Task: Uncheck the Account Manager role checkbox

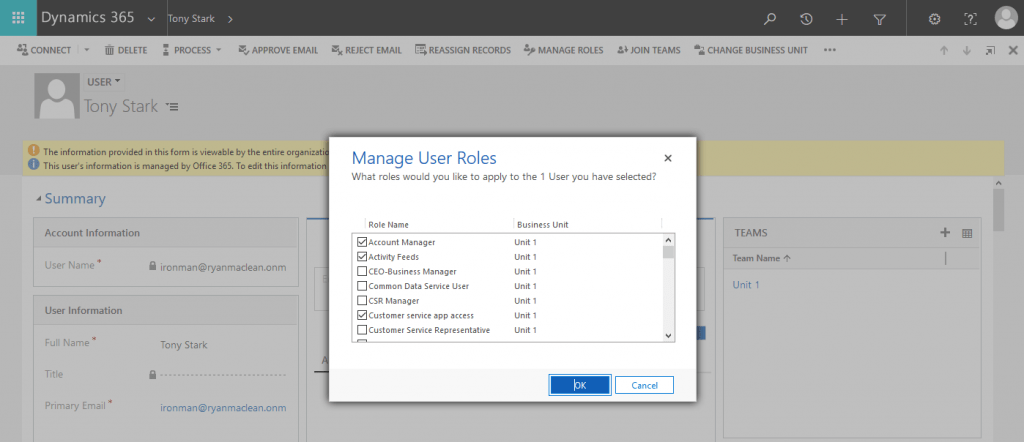Action: click(x=362, y=242)
